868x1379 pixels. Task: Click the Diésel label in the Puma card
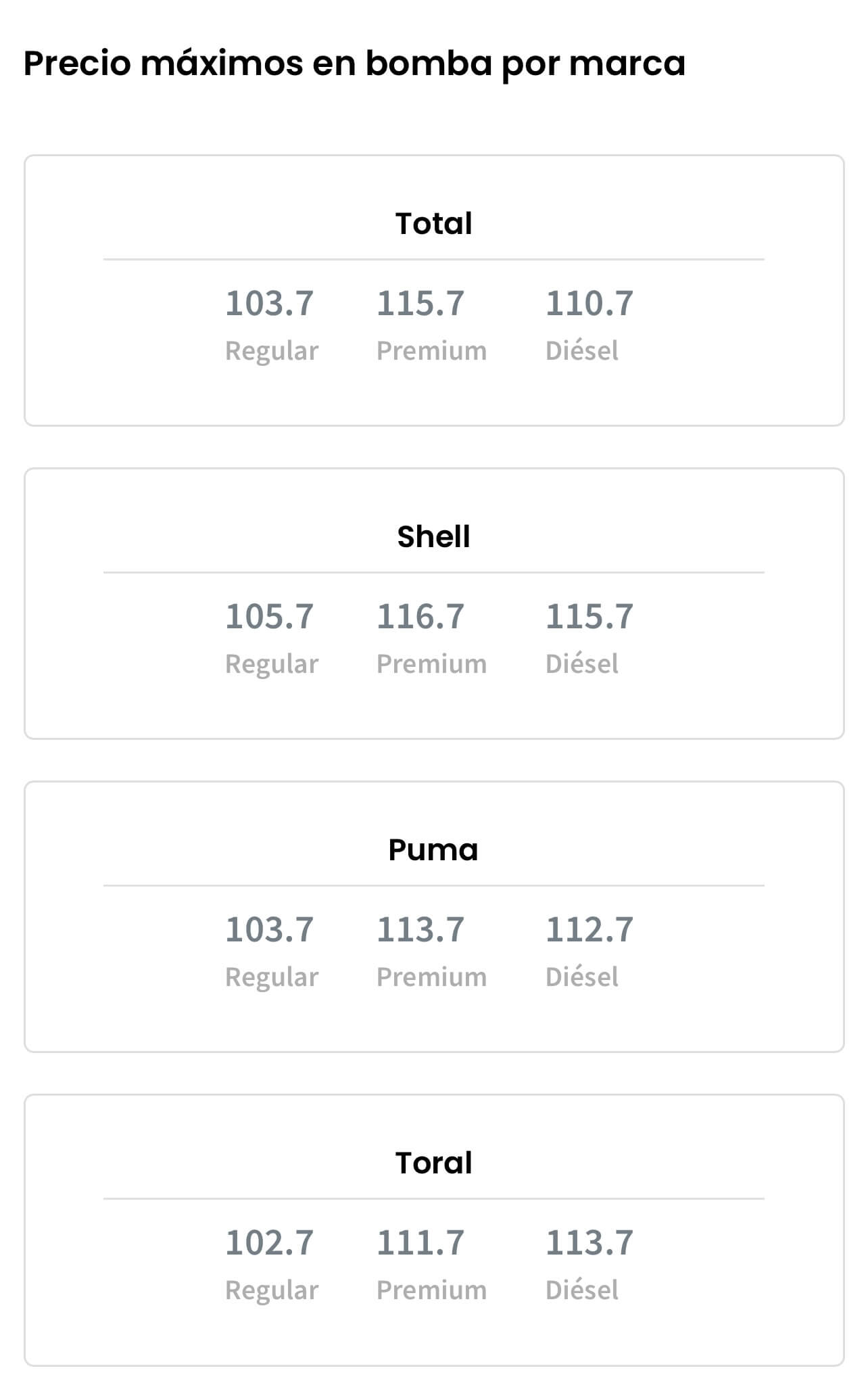(582, 977)
